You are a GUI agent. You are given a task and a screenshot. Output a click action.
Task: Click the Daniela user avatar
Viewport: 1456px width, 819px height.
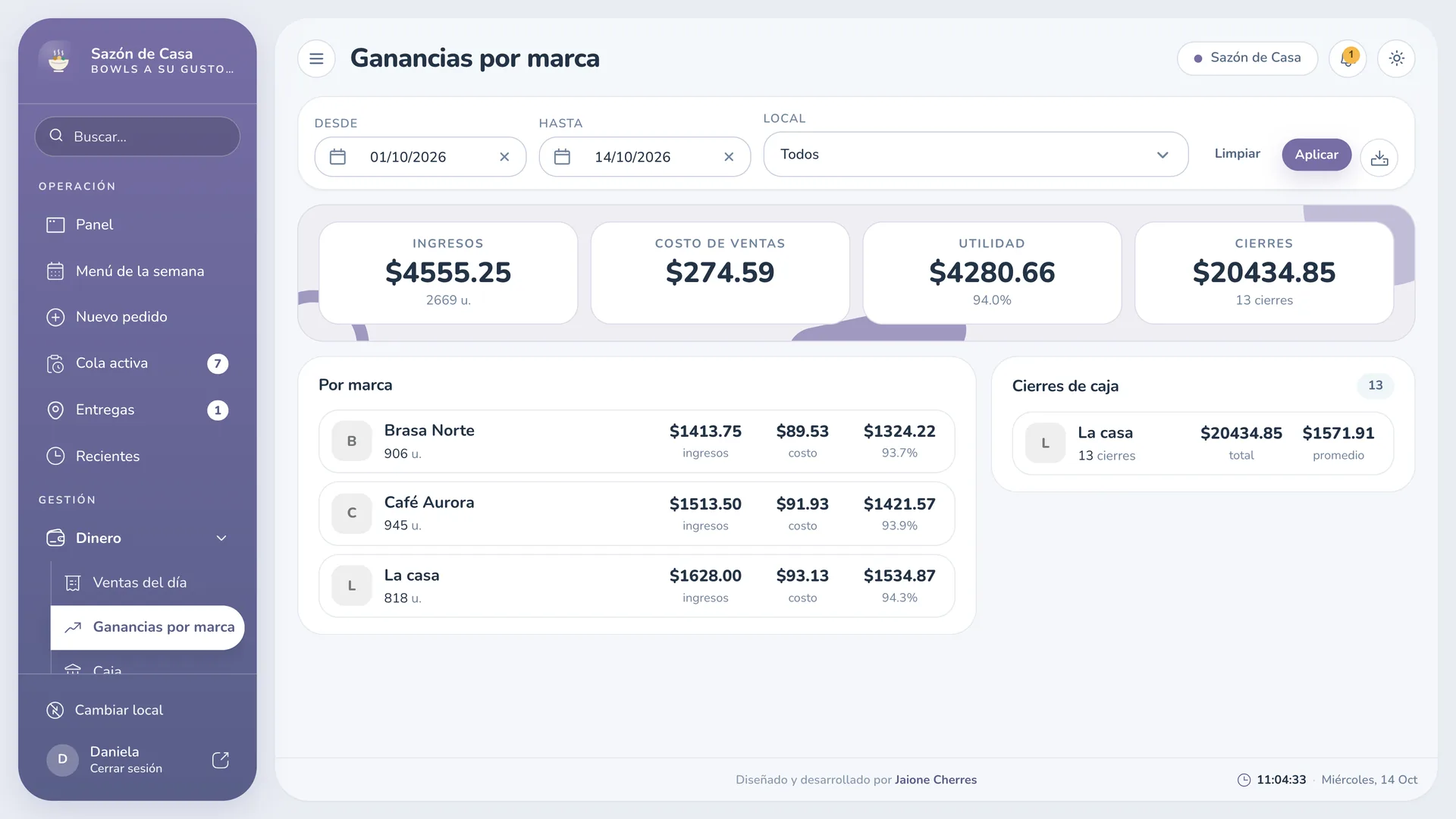(x=63, y=760)
